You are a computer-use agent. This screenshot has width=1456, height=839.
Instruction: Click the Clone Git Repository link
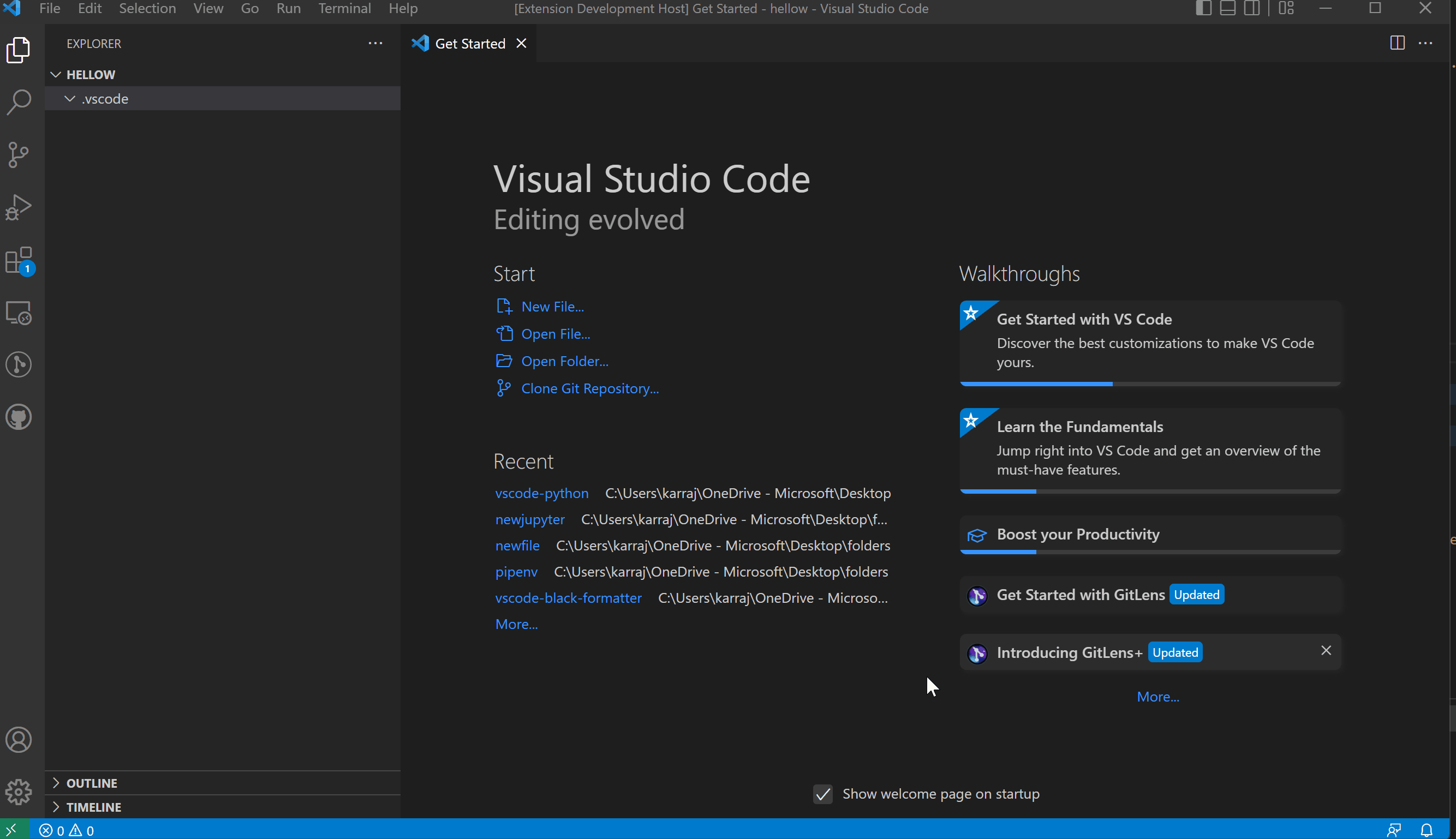click(589, 388)
